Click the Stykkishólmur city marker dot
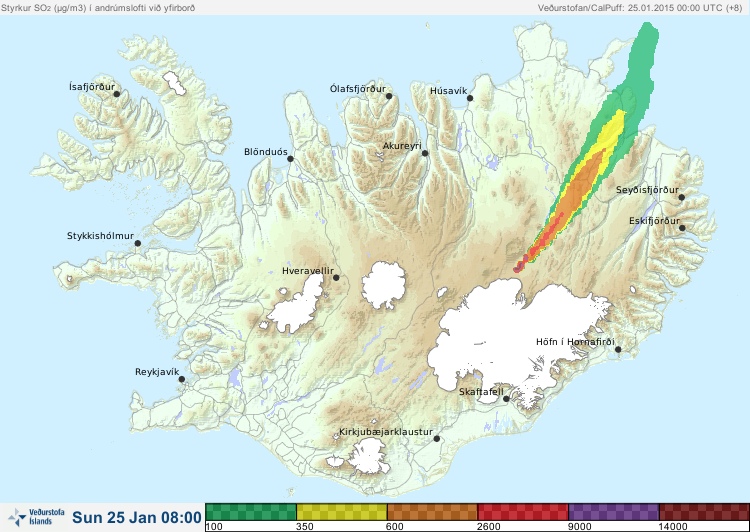750x532 pixels. point(138,244)
